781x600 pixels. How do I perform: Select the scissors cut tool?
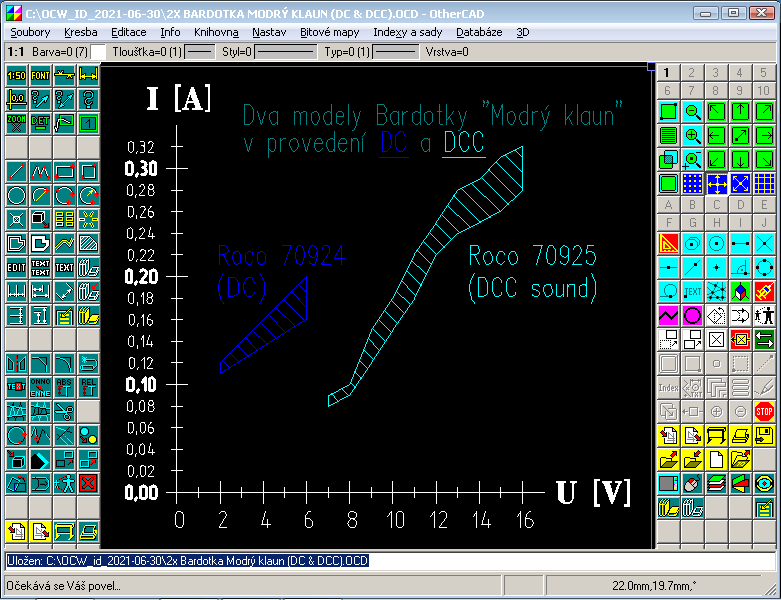(x=64, y=412)
